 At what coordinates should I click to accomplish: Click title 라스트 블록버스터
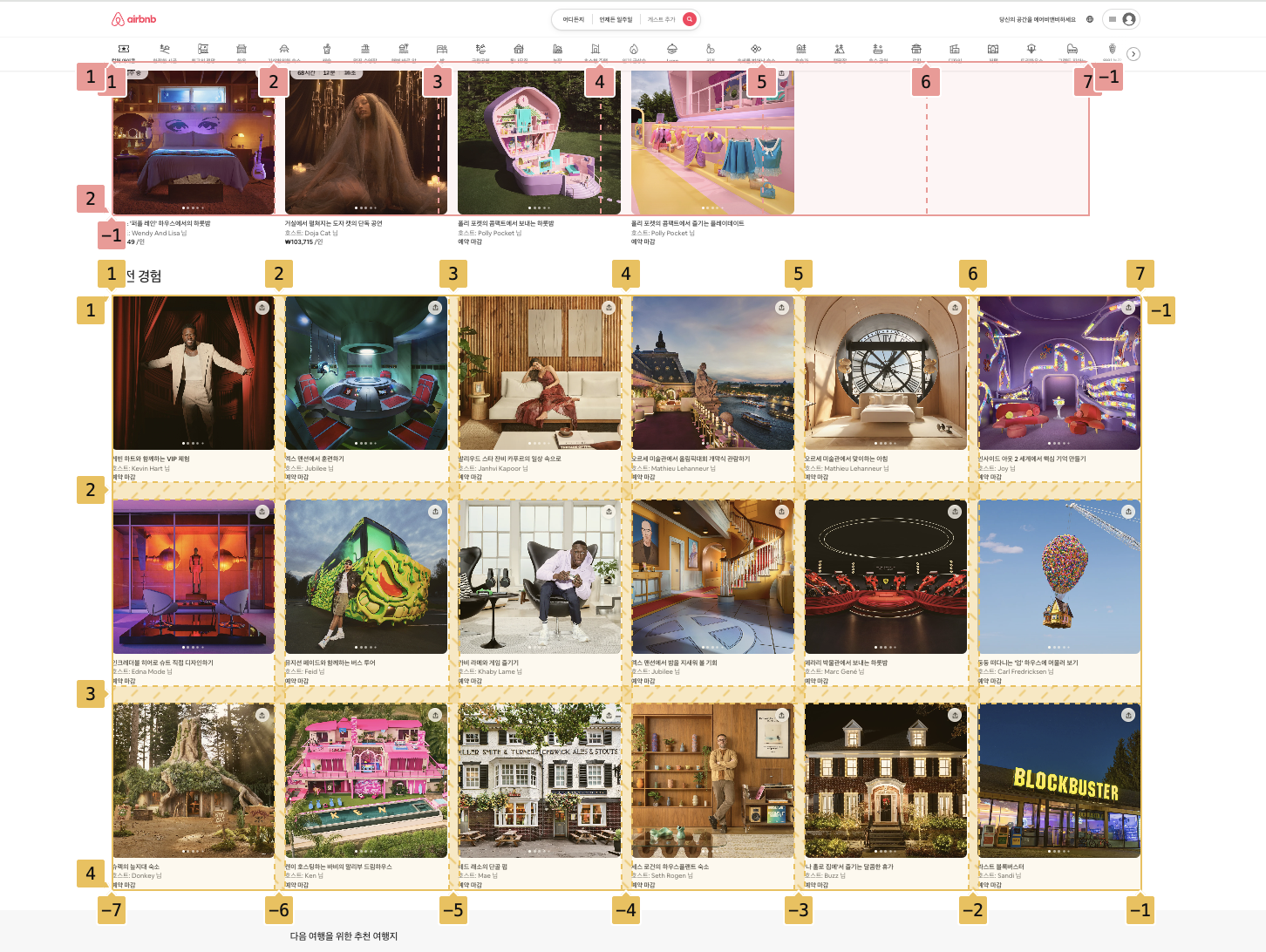tap(1001, 867)
